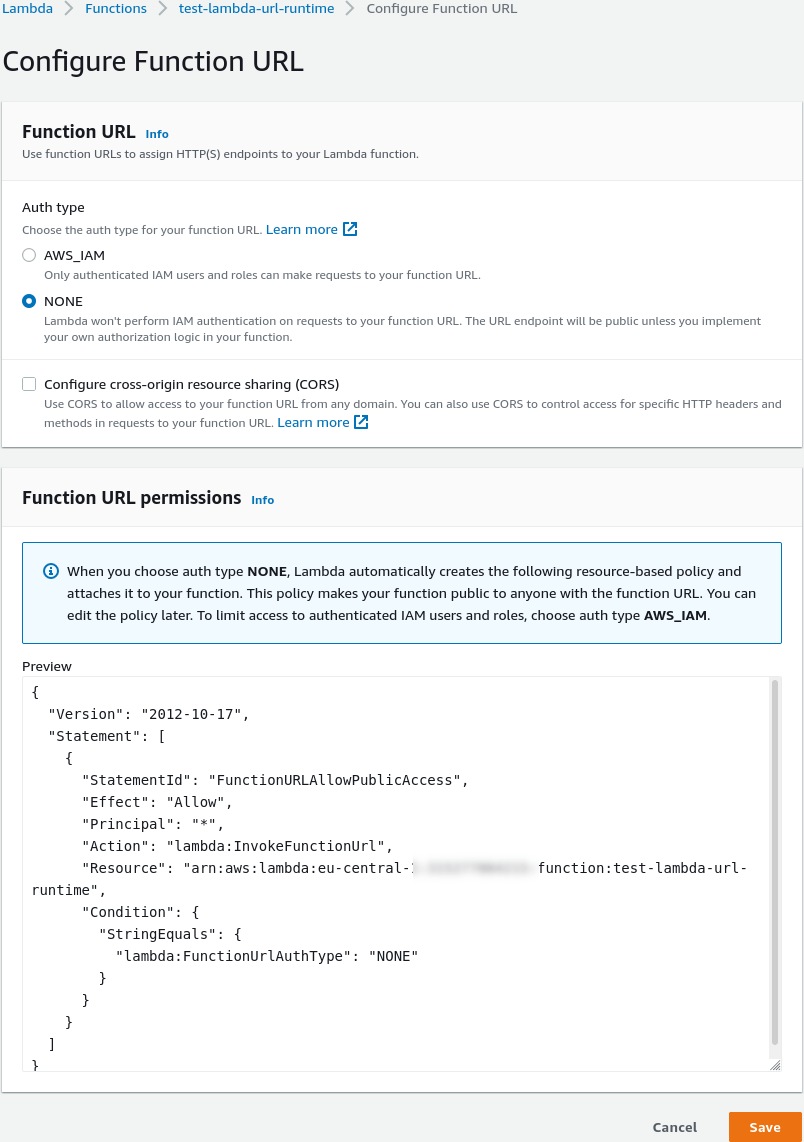This screenshot has width=804, height=1142.
Task: Click the policy preview vertical scrollbar
Action: click(x=775, y=863)
